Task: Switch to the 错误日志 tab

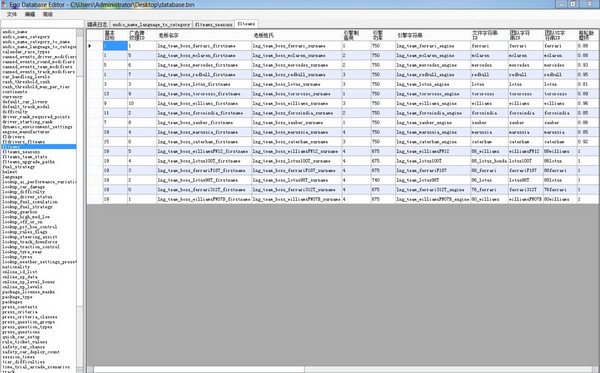Action: [97, 24]
